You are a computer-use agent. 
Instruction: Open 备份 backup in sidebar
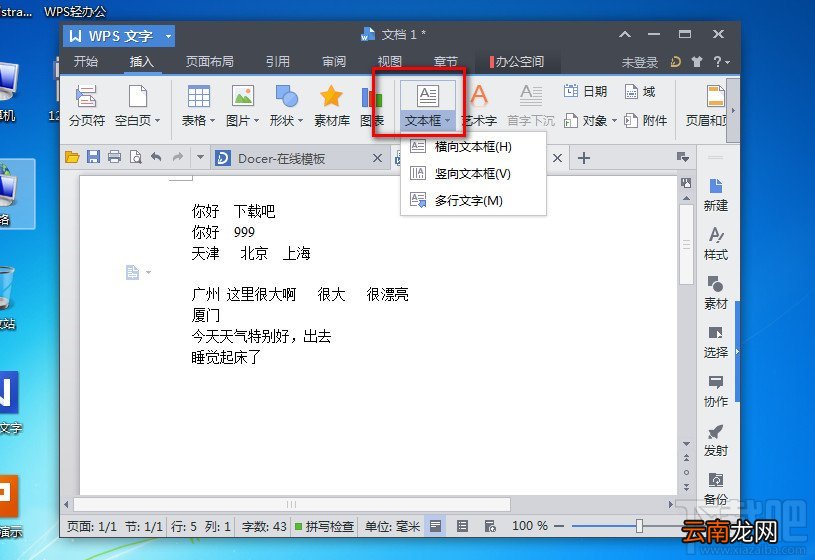point(716,489)
